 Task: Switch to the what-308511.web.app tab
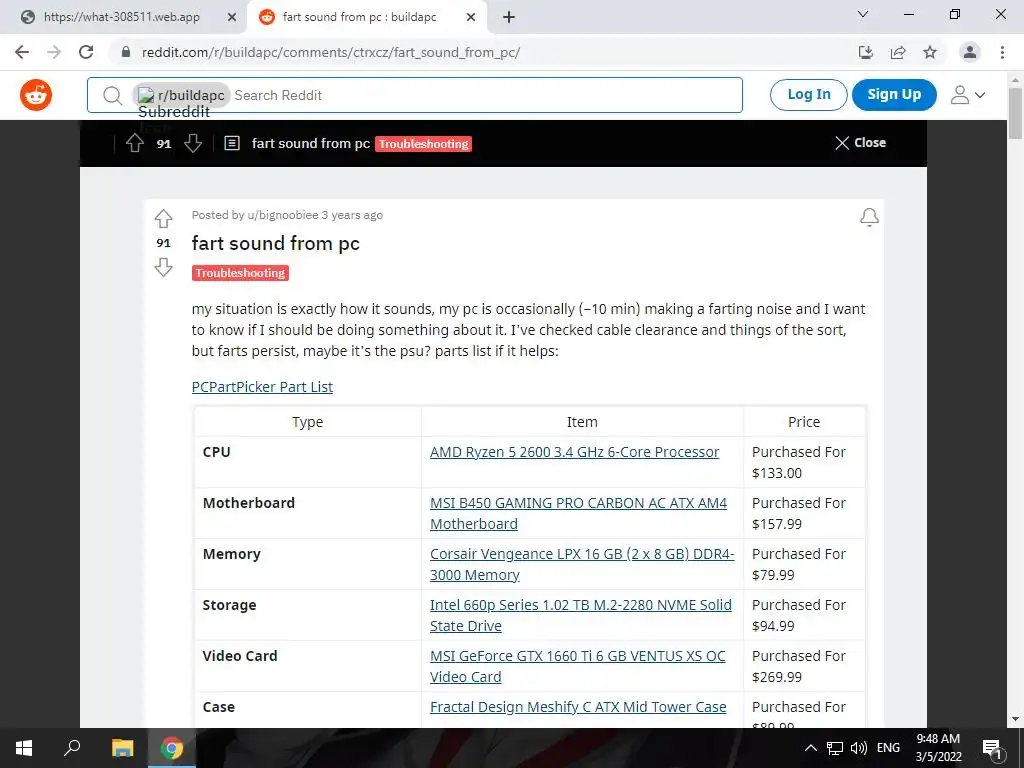[x=121, y=17]
